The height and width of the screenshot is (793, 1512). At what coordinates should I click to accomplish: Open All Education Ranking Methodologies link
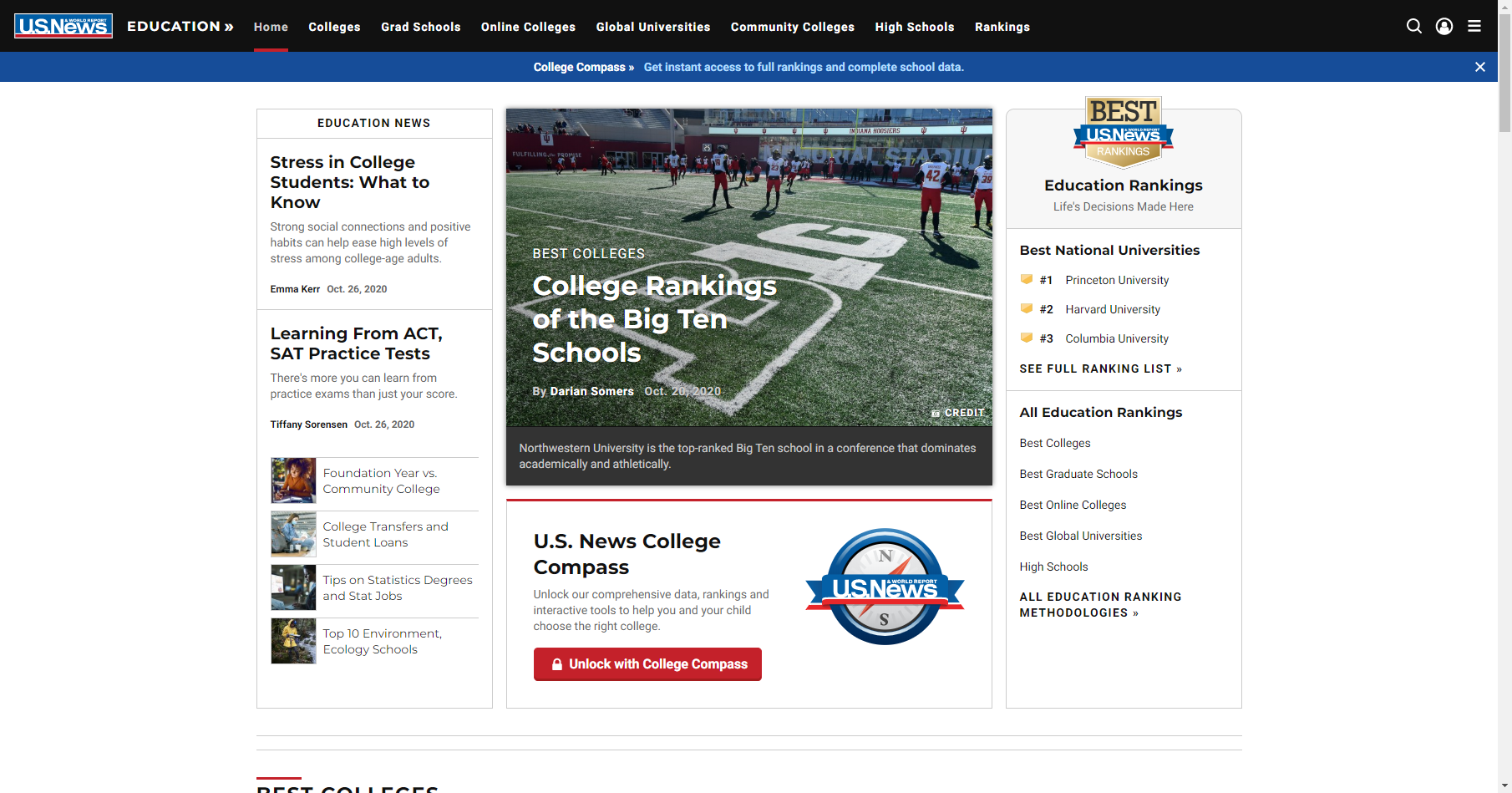[1100, 604]
